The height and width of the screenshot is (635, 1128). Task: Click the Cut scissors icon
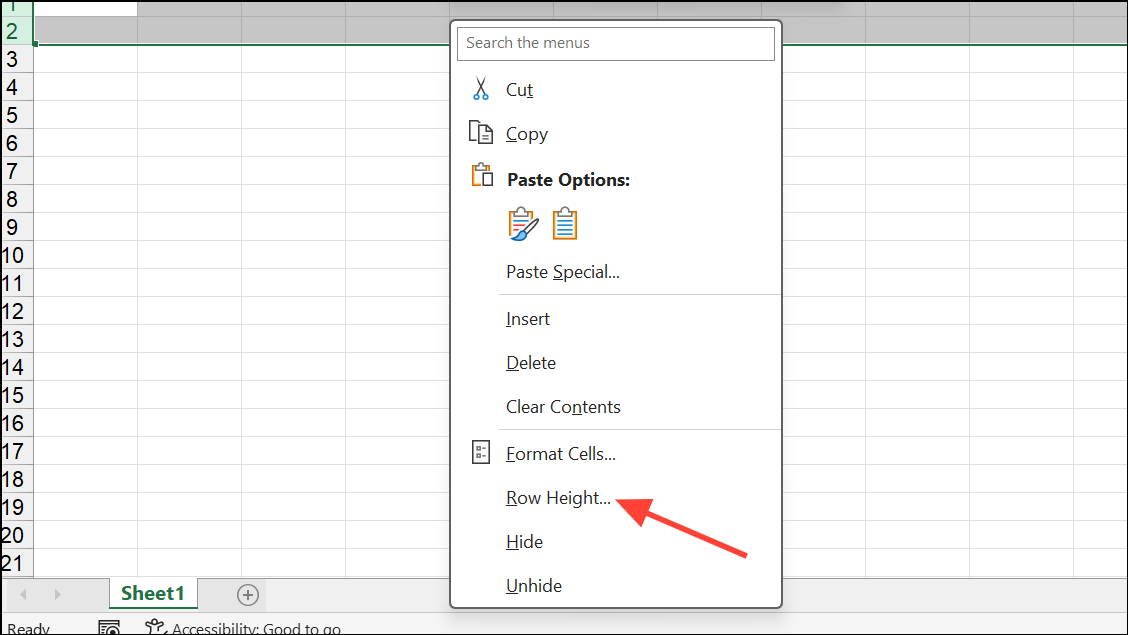coord(481,89)
